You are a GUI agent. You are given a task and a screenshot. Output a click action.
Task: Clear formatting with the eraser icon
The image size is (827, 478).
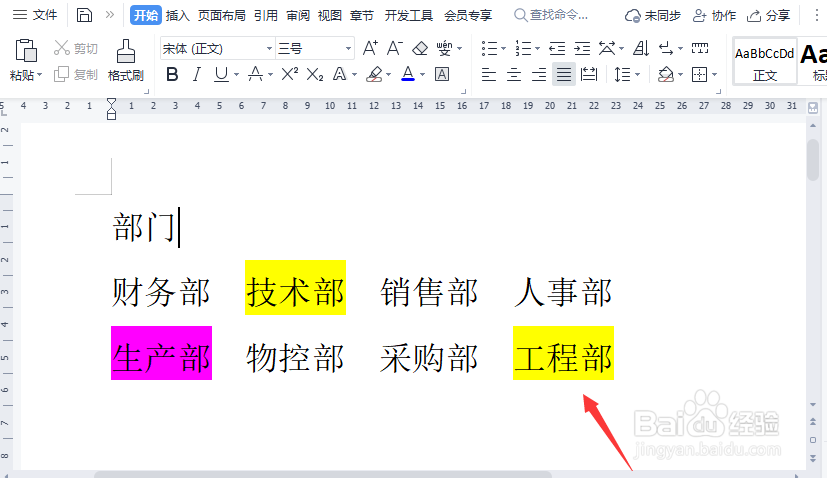(x=420, y=49)
